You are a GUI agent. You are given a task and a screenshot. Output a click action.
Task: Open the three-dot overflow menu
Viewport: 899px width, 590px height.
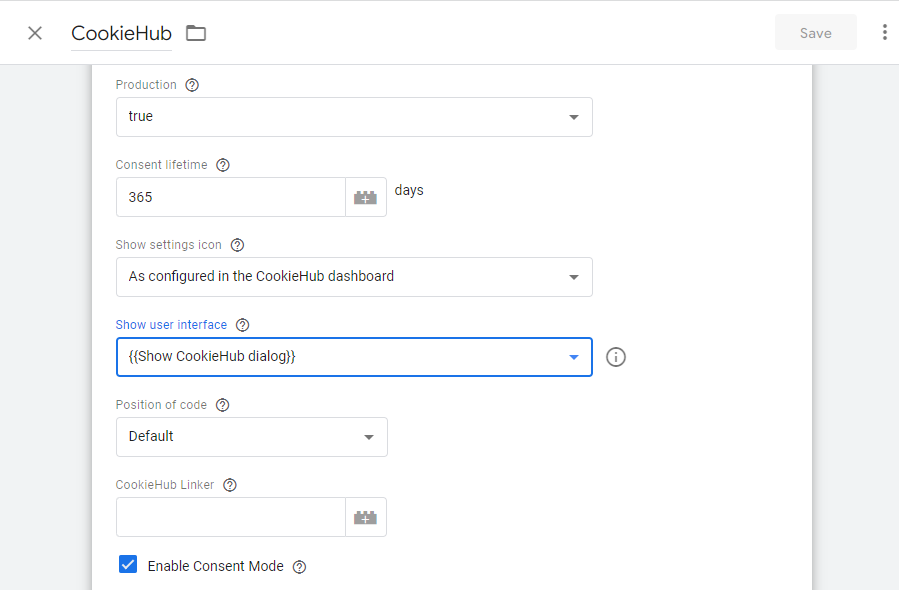pos(884,32)
